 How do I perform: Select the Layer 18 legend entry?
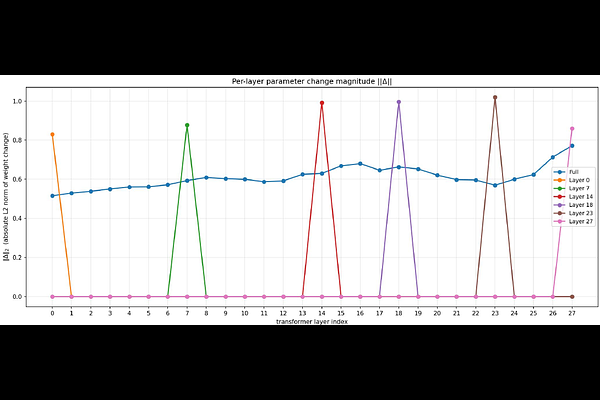click(x=574, y=205)
